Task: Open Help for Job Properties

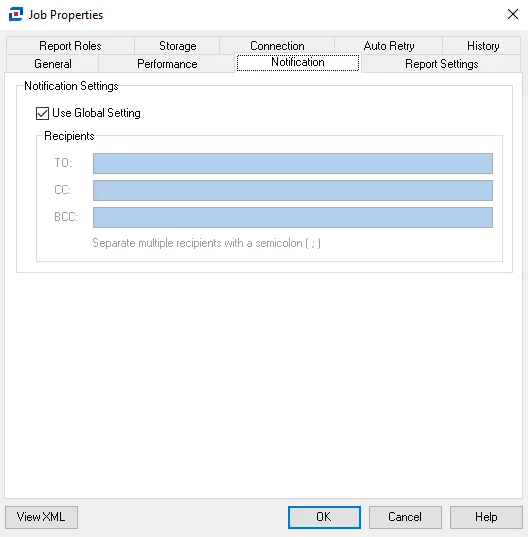Action: tap(486, 517)
